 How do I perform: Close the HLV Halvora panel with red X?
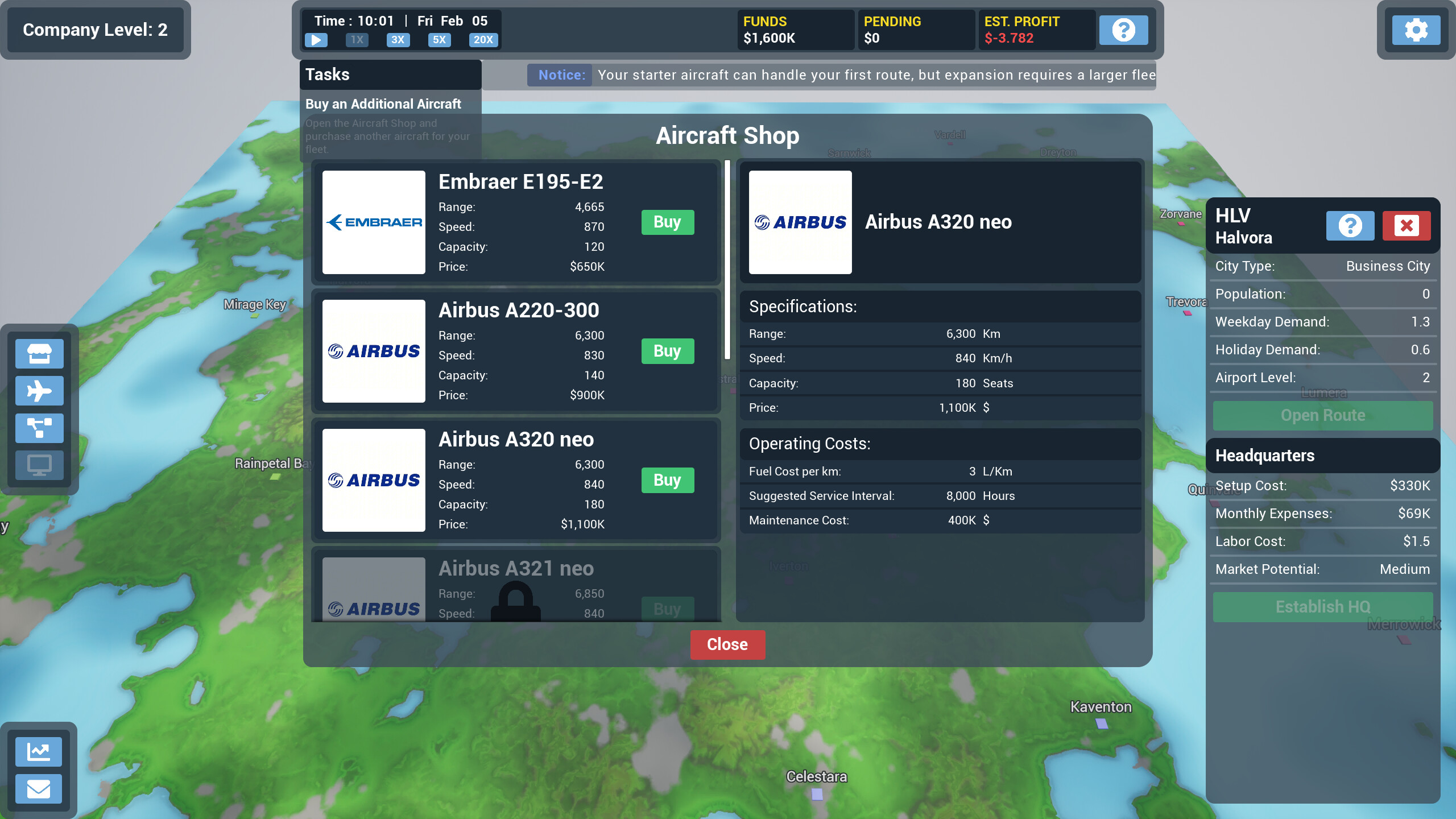(x=1407, y=226)
